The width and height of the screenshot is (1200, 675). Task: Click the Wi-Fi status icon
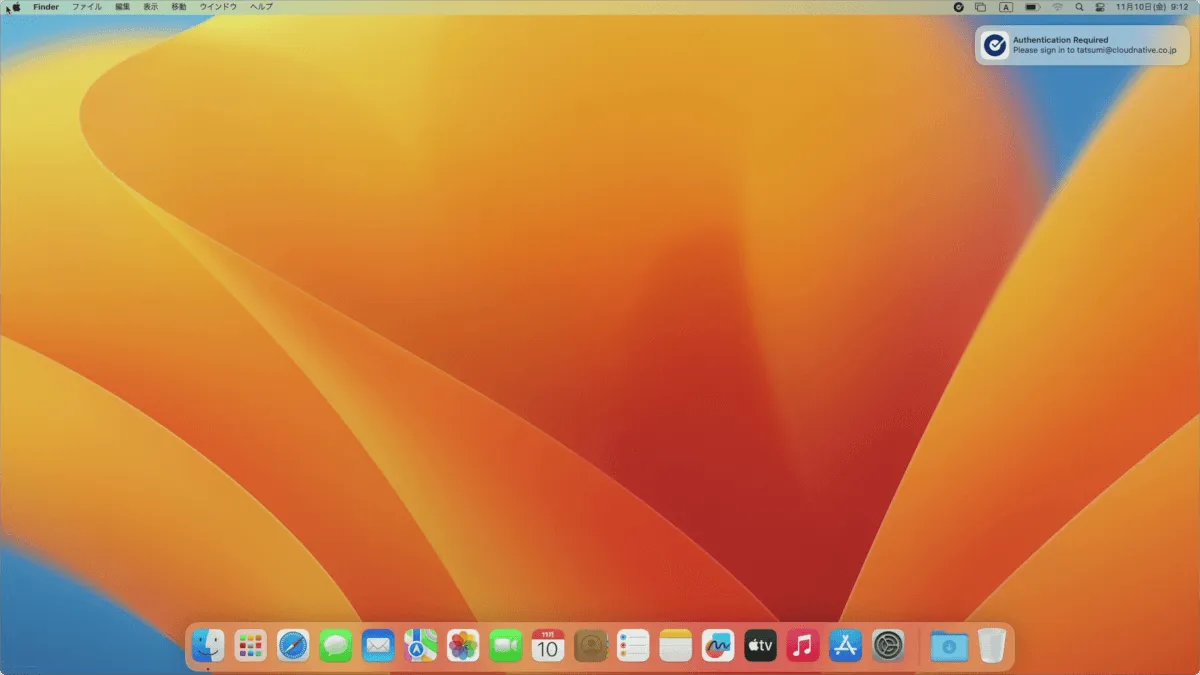click(1057, 7)
